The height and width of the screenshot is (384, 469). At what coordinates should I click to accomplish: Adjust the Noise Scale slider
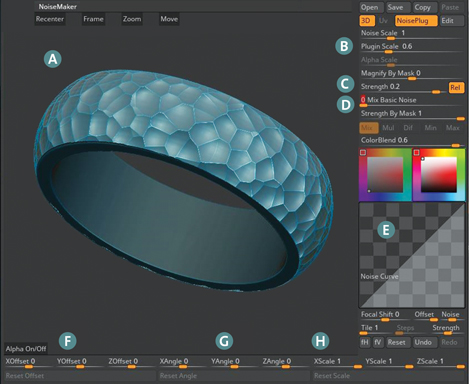coord(412,34)
